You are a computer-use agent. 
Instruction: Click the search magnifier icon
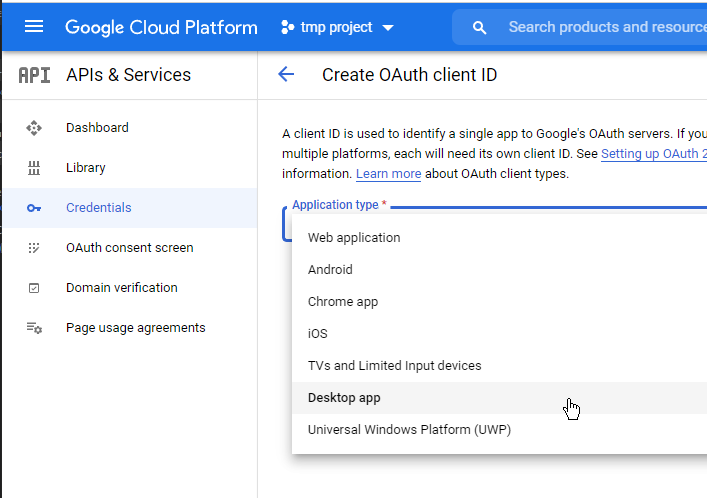[x=480, y=27]
